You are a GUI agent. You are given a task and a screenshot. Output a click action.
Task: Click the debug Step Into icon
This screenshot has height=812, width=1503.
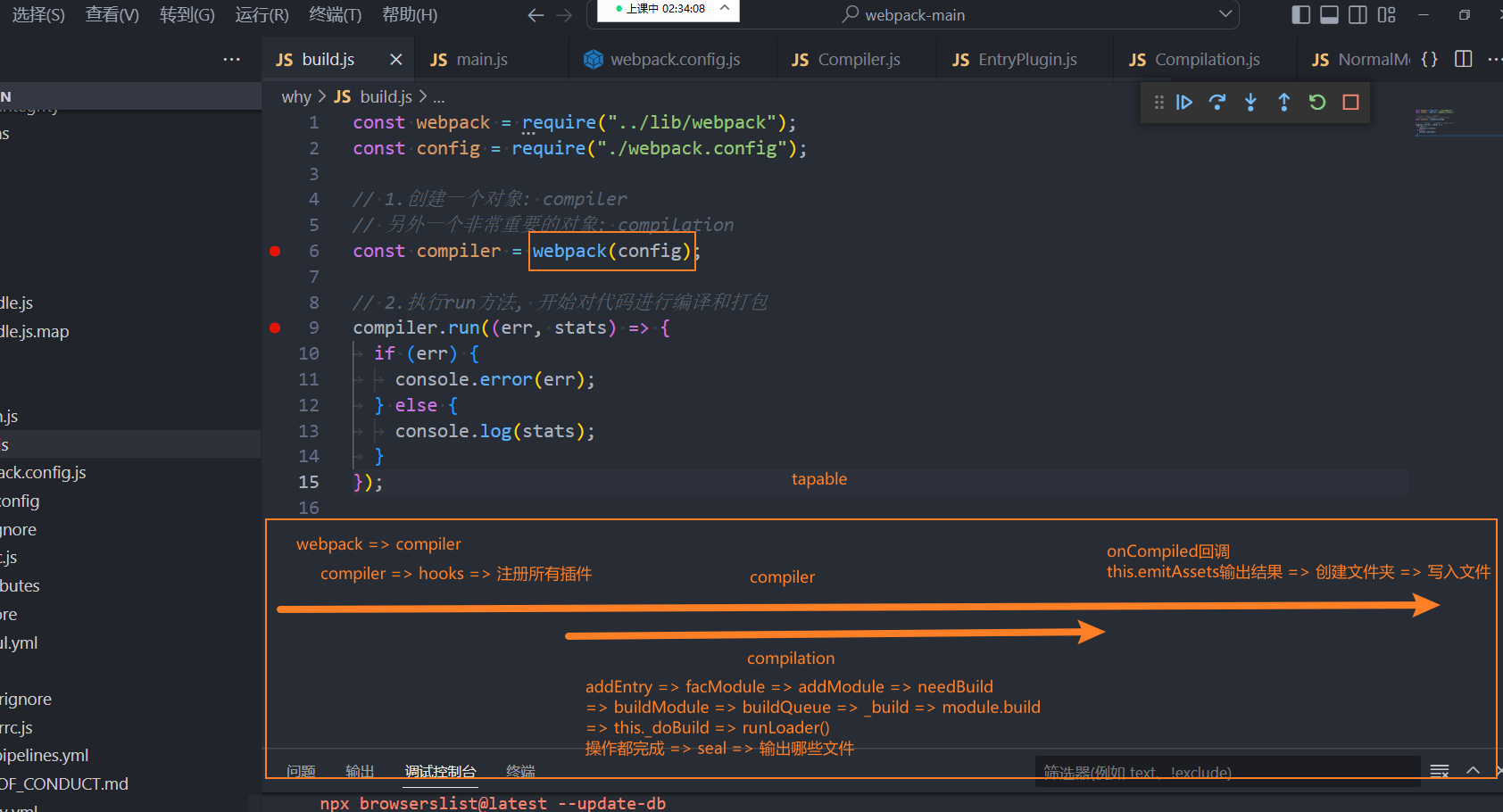1250,103
